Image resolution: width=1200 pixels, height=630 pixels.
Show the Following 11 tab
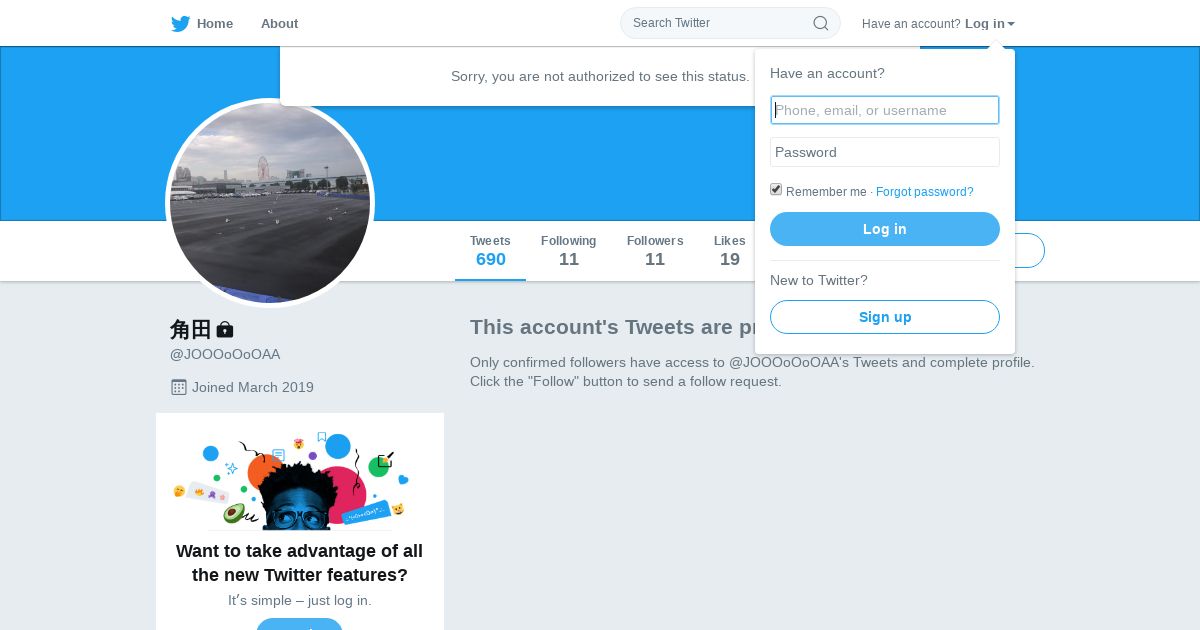568,251
